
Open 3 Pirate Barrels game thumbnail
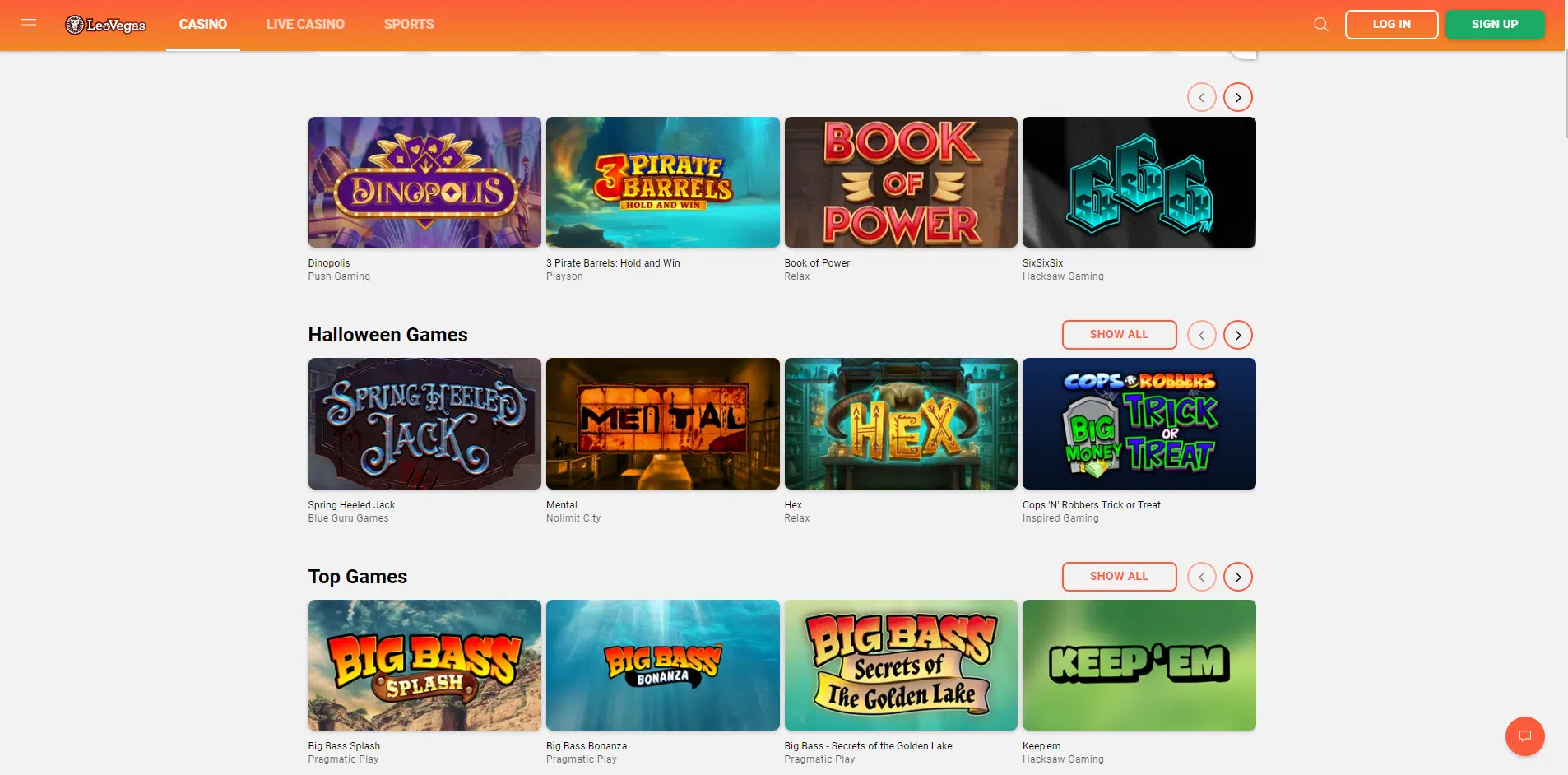662,182
